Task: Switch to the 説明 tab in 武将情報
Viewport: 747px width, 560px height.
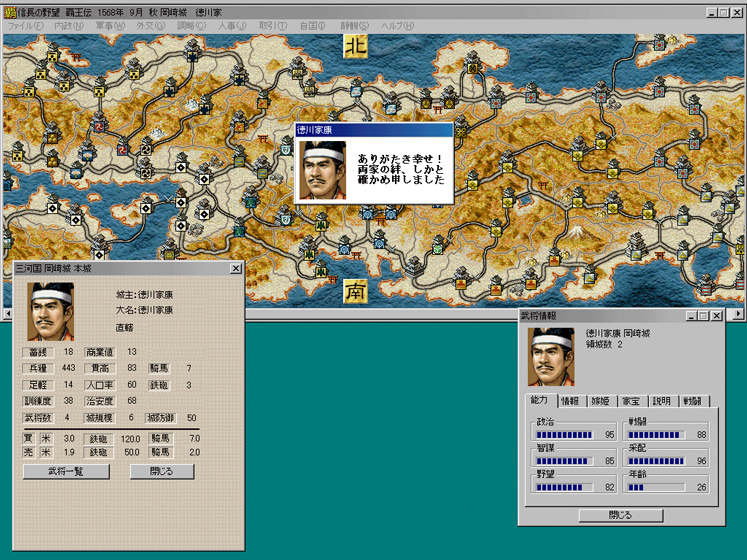Action: [x=662, y=401]
